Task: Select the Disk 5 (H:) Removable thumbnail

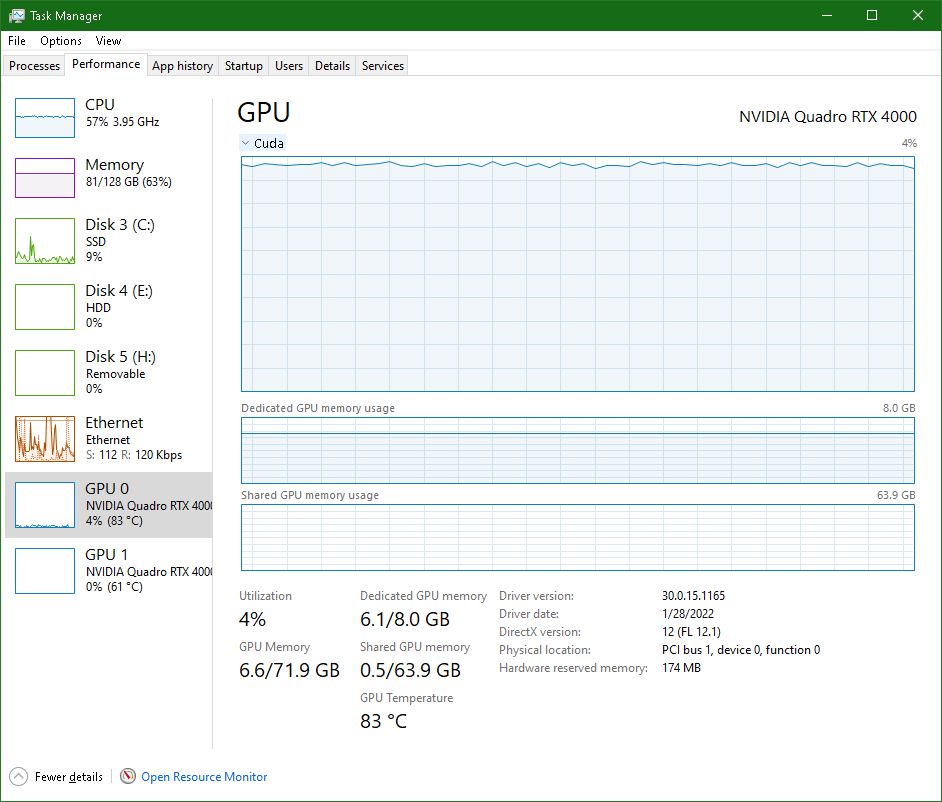Action: click(x=45, y=373)
